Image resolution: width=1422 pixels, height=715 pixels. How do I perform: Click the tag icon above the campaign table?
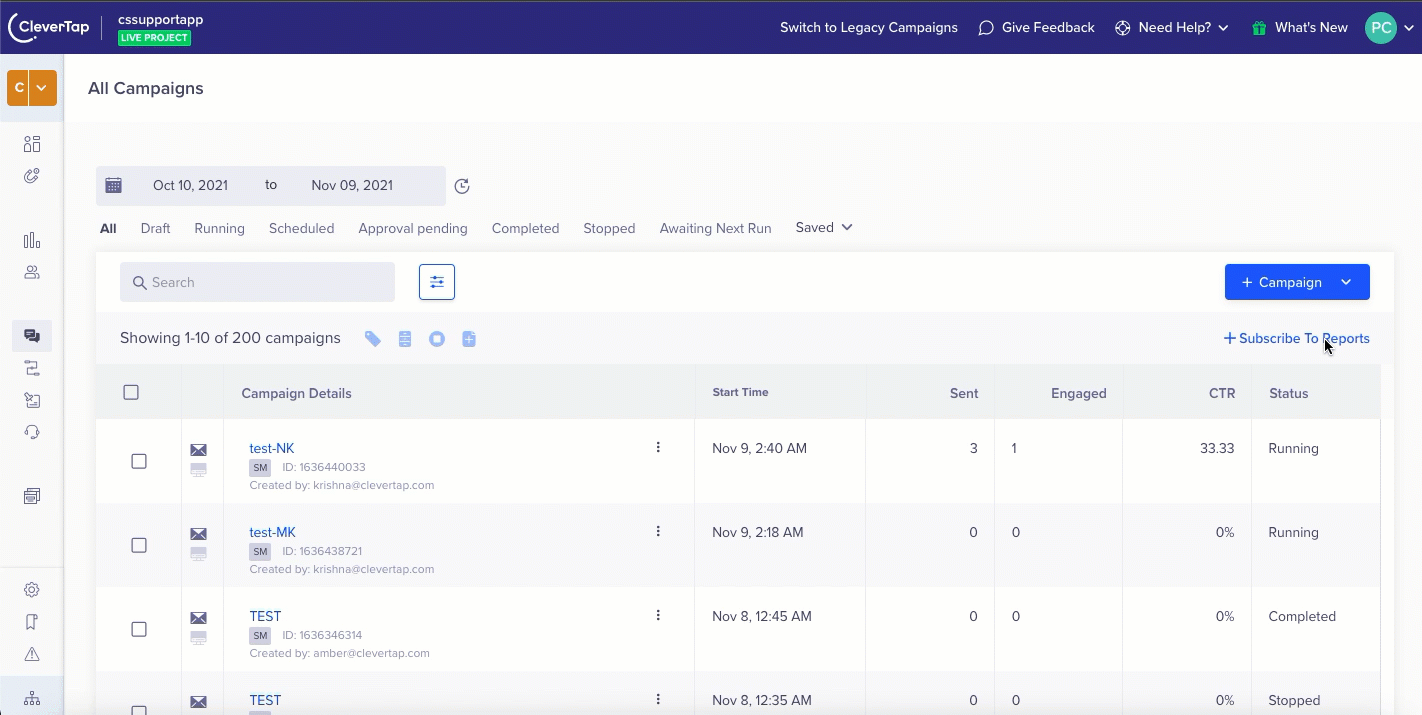click(373, 339)
